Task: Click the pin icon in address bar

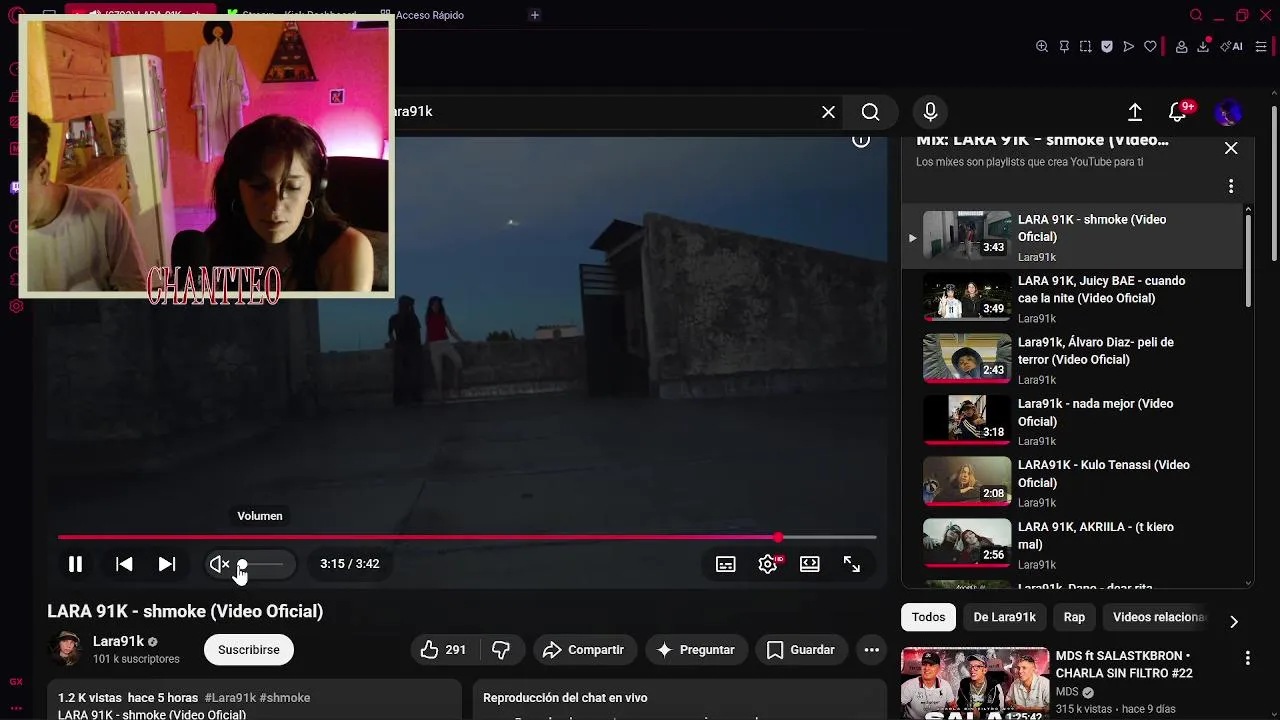Action: pos(1064,47)
